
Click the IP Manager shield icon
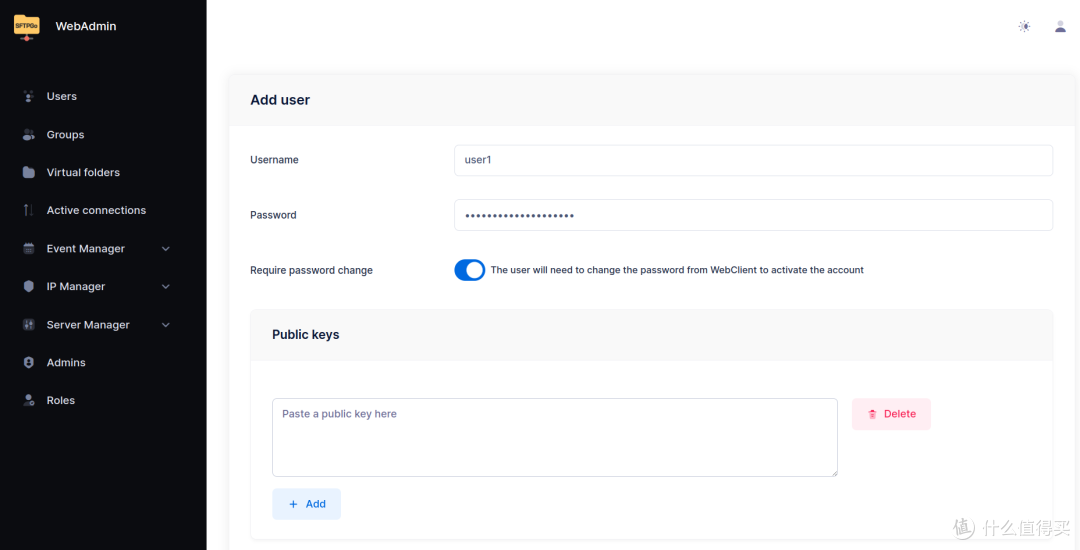pyautogui.click(x=28, y=286)
